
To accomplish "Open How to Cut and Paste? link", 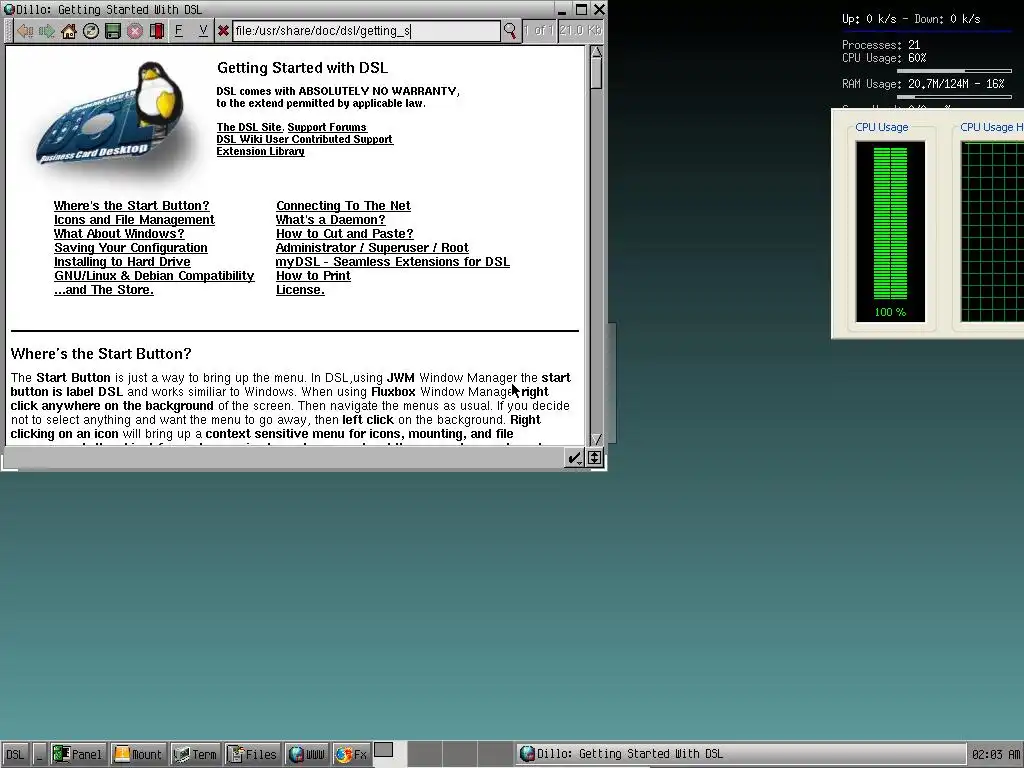I will (344, 234).
